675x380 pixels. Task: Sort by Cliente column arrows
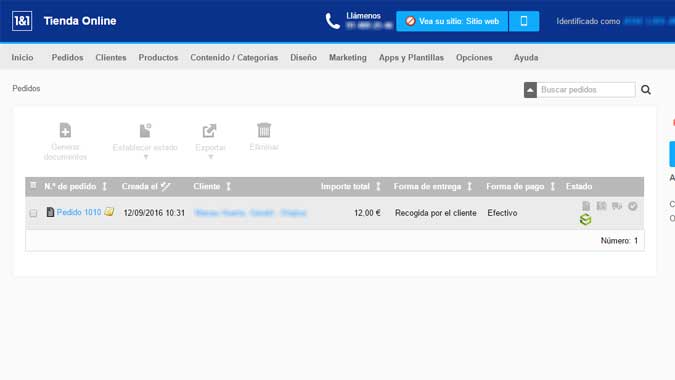coord(229,186)
